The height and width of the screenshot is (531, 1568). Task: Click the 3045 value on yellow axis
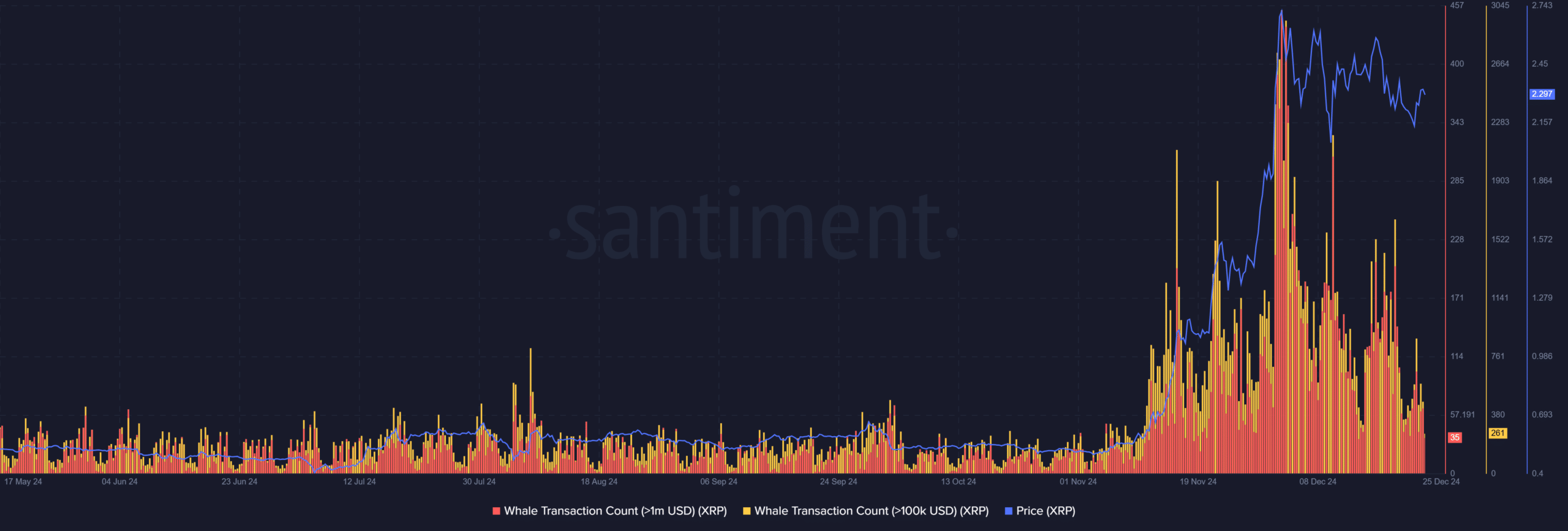(1500, 6)
